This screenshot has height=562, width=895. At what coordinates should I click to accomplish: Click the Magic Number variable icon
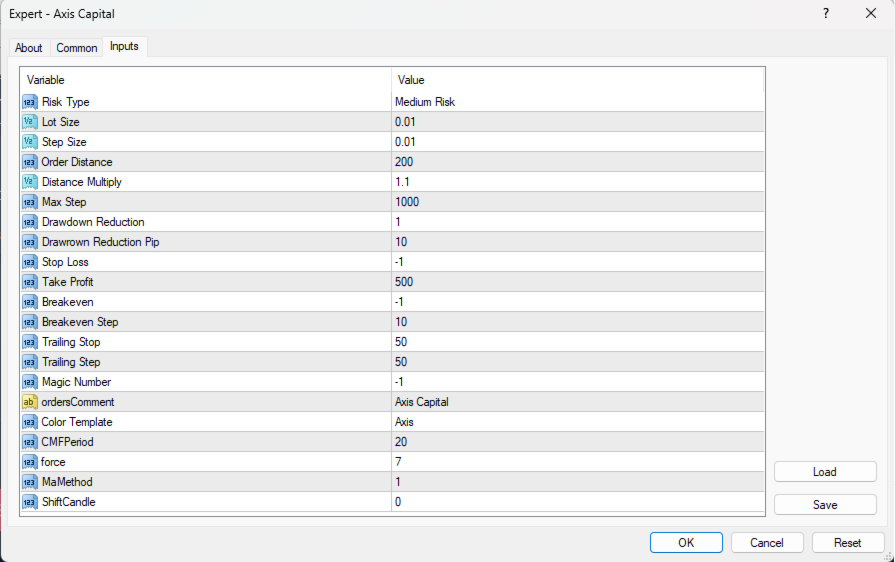(x=30, y=382)
